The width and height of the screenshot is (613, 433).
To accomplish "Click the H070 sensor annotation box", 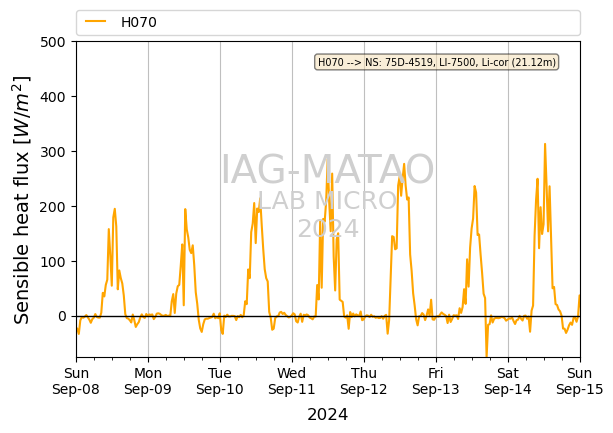I will 437,62.
